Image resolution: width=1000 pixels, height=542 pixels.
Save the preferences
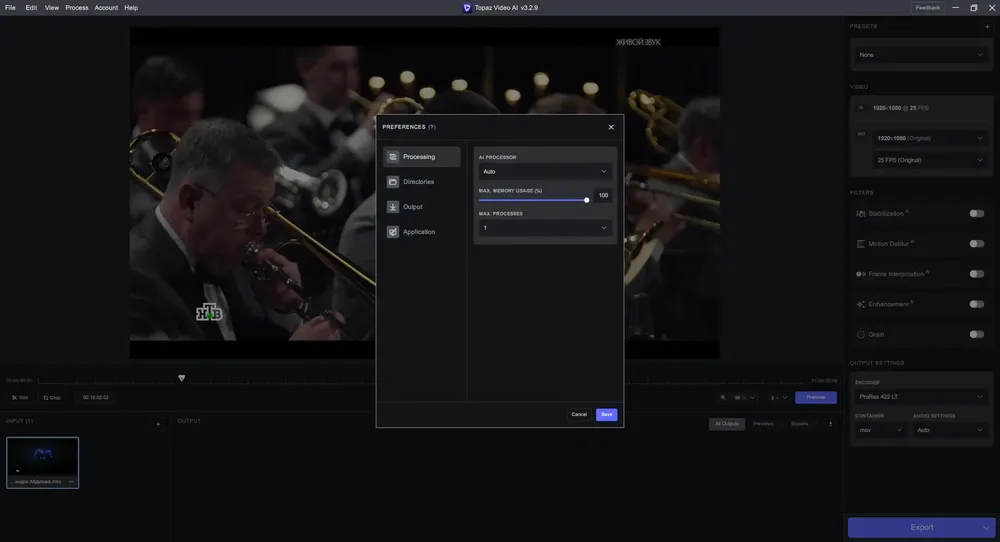(607, 414)
